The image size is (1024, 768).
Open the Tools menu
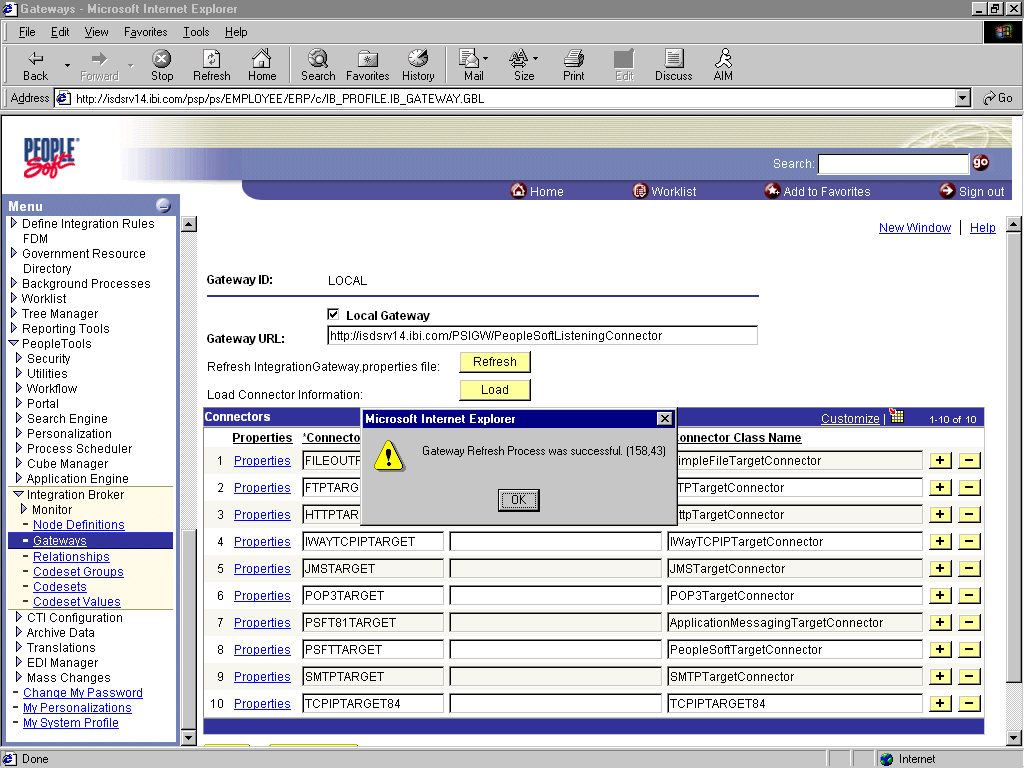[196, 32]
